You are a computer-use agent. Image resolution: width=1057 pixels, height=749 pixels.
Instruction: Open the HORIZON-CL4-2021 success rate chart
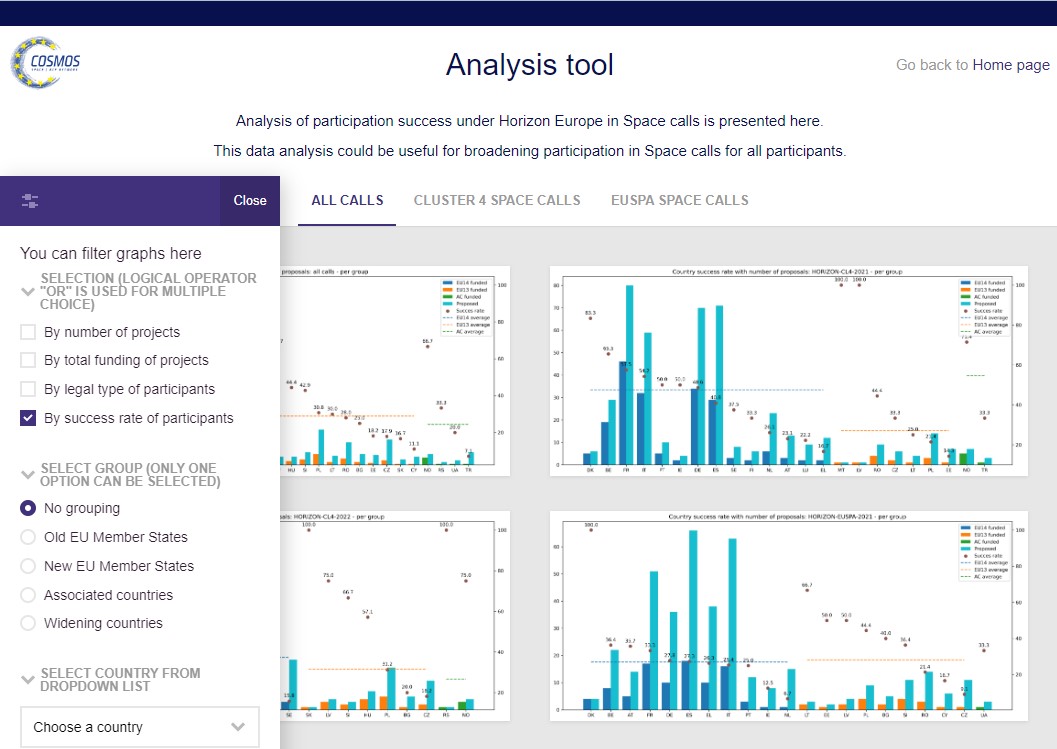(788, 370)
